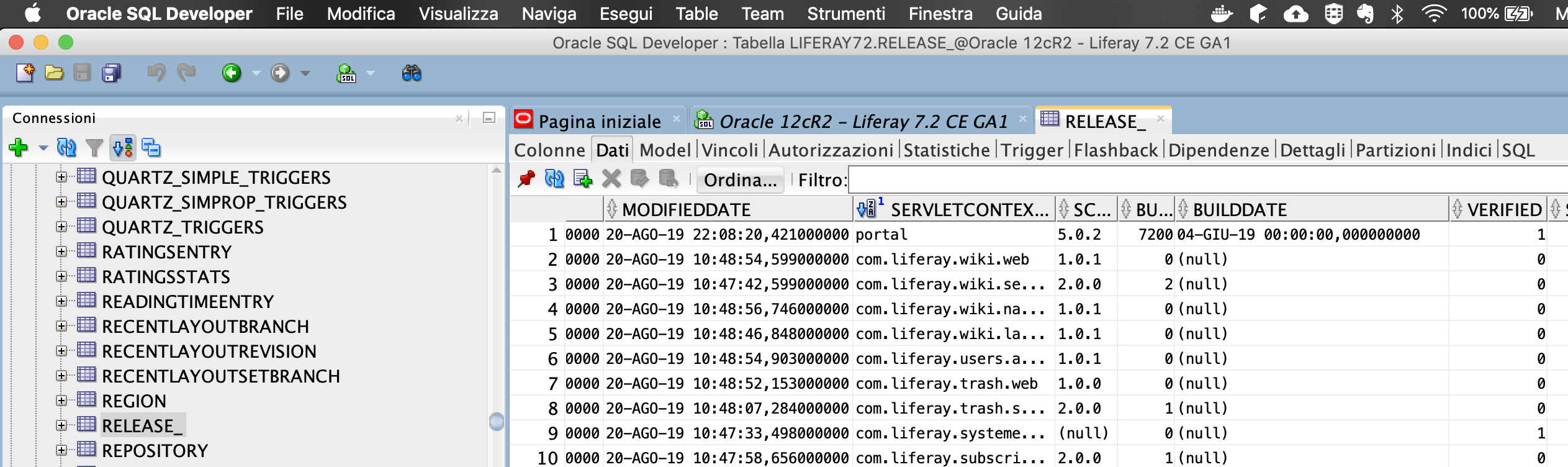Select the RATINGSSTATS table in tree
The width and height of the screenshot is (1568, 467).
point(166,277)
